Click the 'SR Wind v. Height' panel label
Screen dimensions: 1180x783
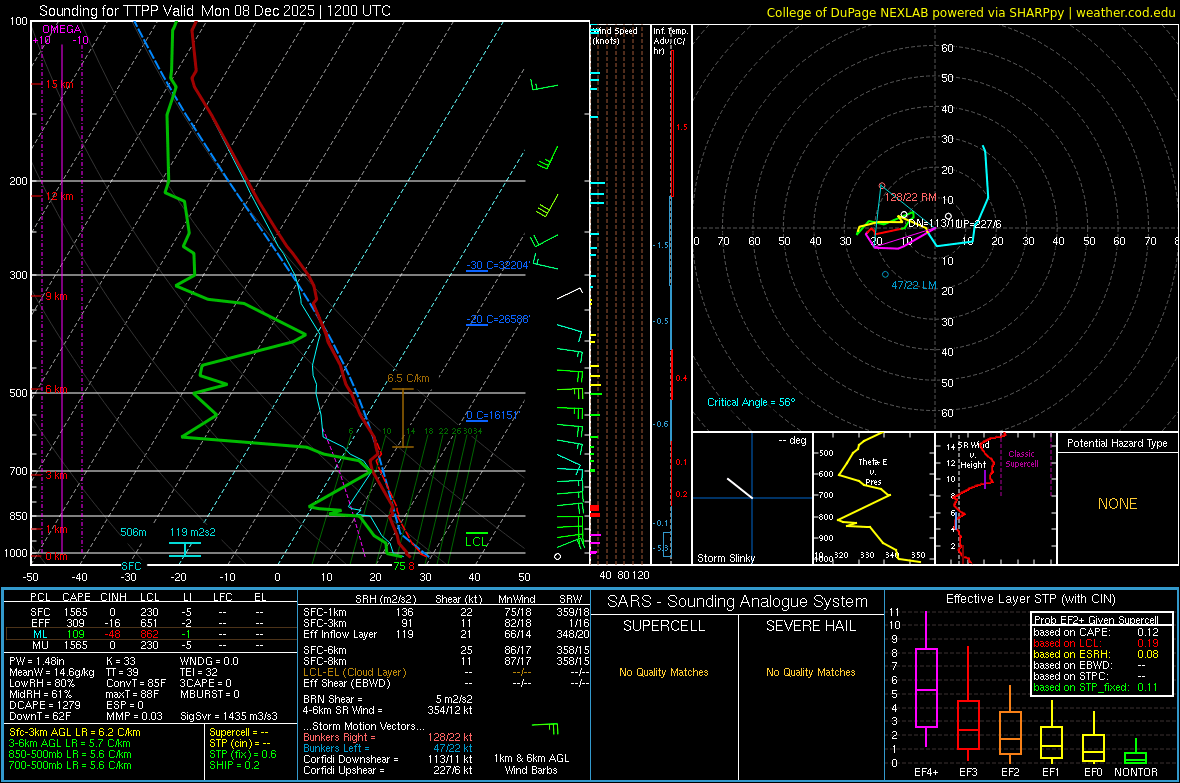(973, 455)
